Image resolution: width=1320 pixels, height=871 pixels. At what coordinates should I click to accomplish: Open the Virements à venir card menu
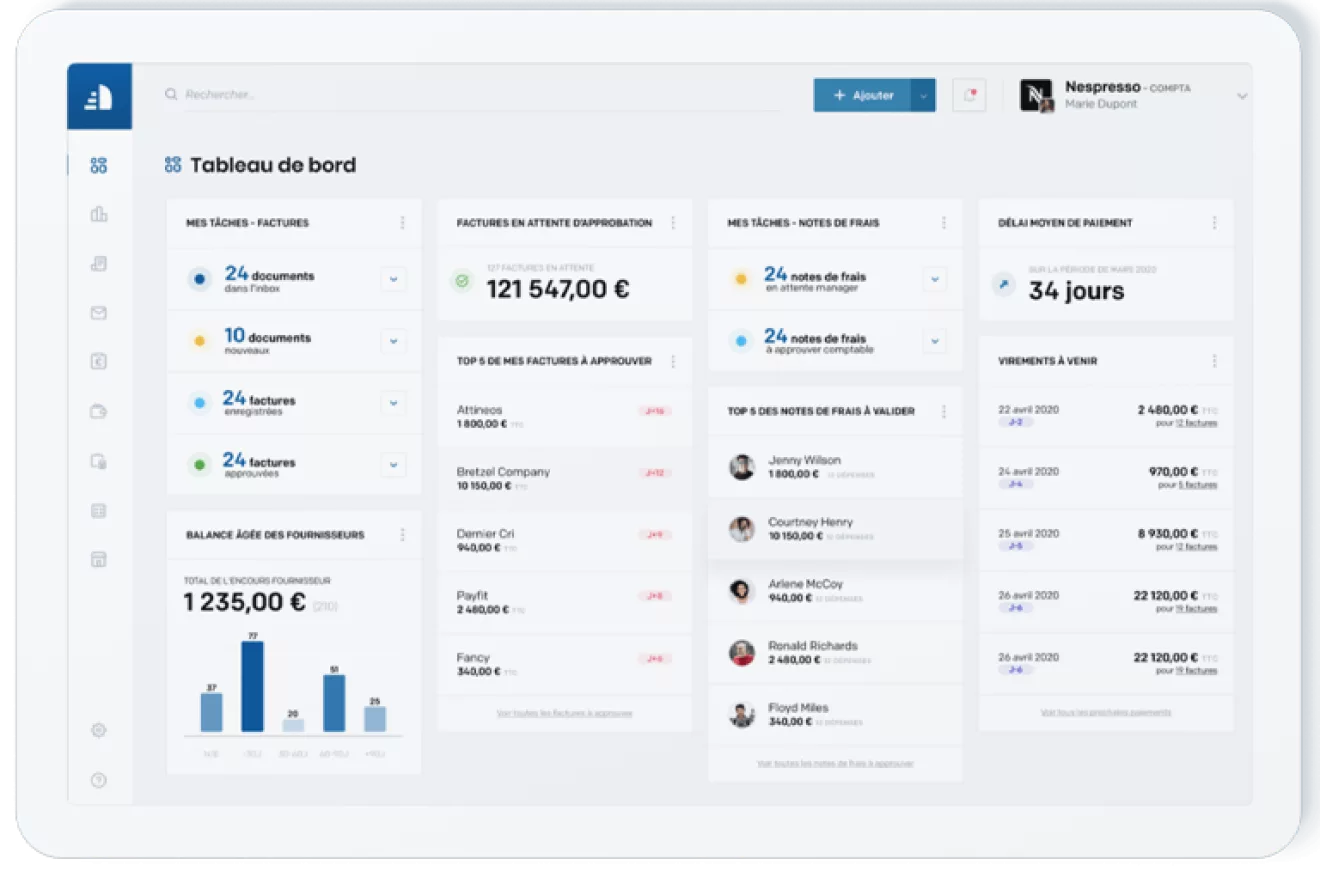pyautogui.click(x=1215, y=361)
